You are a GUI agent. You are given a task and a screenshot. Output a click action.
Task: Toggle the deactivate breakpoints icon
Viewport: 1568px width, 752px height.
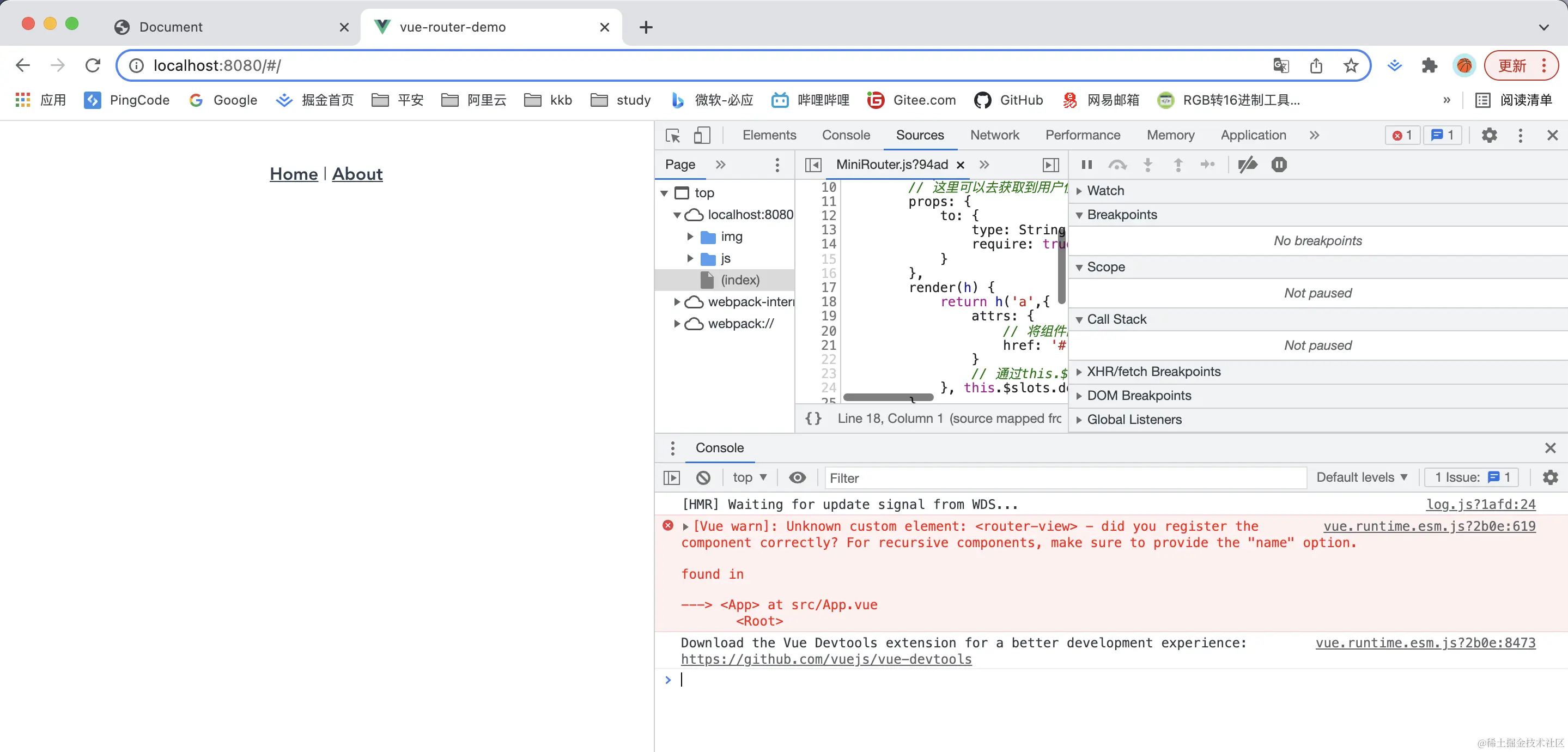tap(1247, 165)
